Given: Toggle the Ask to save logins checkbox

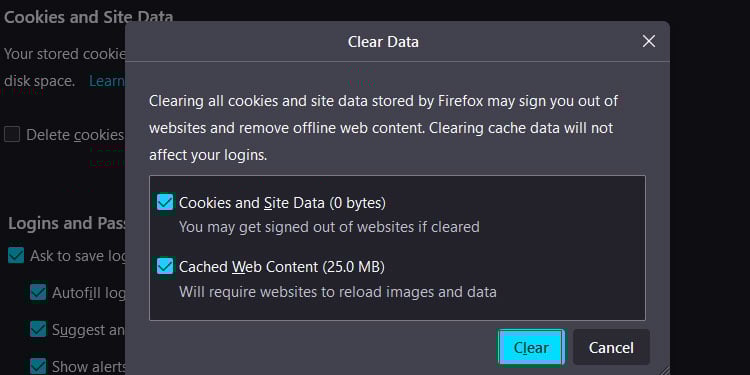Looking at the screenshot, I should point(16,255).
